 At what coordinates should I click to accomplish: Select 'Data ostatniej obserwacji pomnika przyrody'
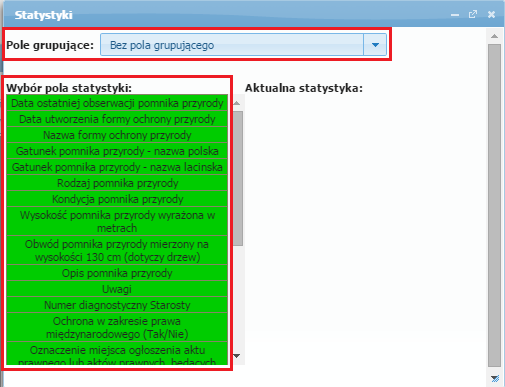click(117, 103)
